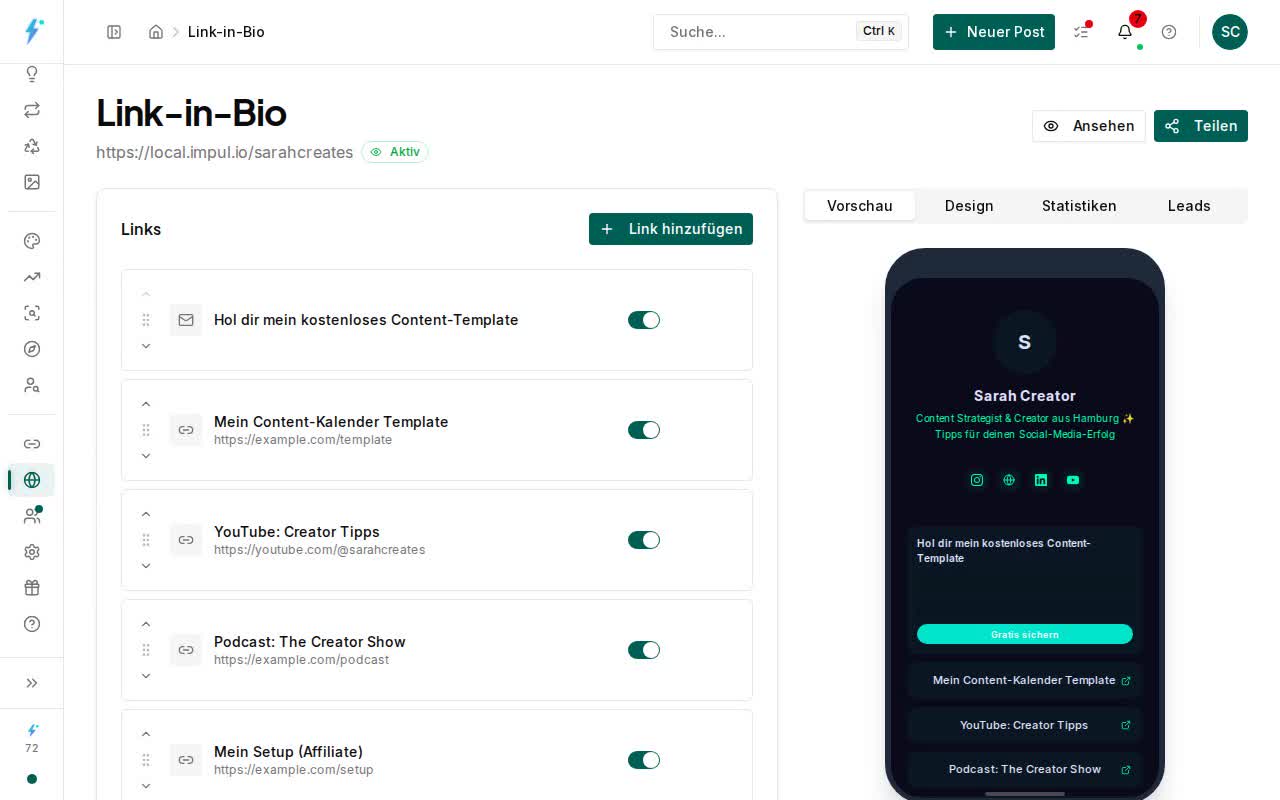
Task: Click the Suche search field
Action: coord(781,32)
